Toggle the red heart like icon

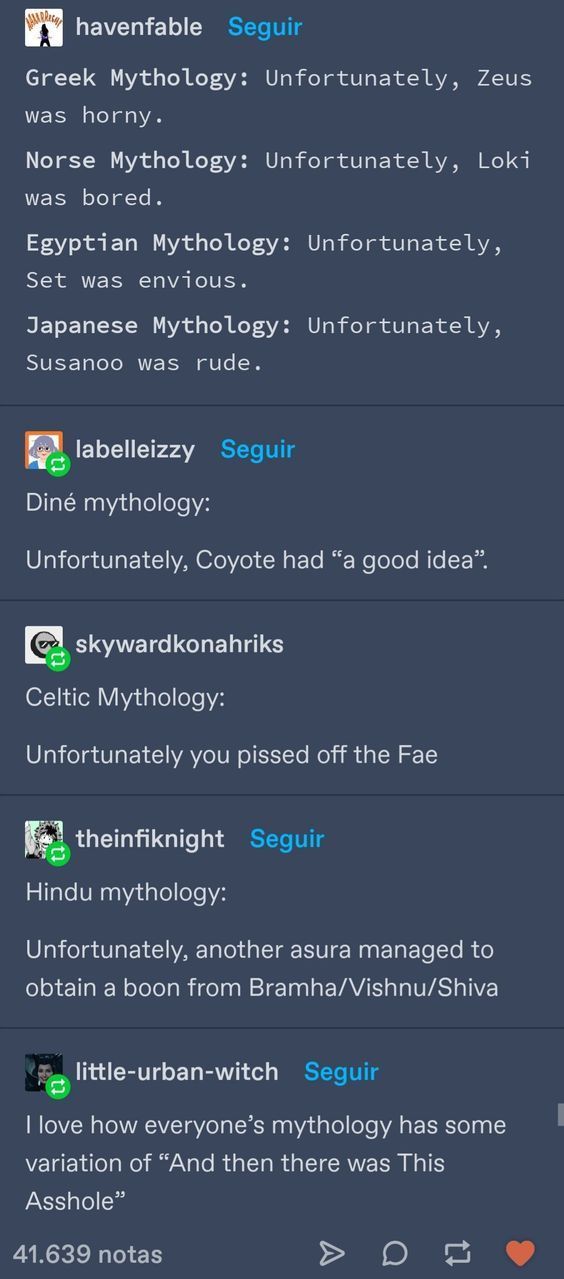[x=520, y=1252]
